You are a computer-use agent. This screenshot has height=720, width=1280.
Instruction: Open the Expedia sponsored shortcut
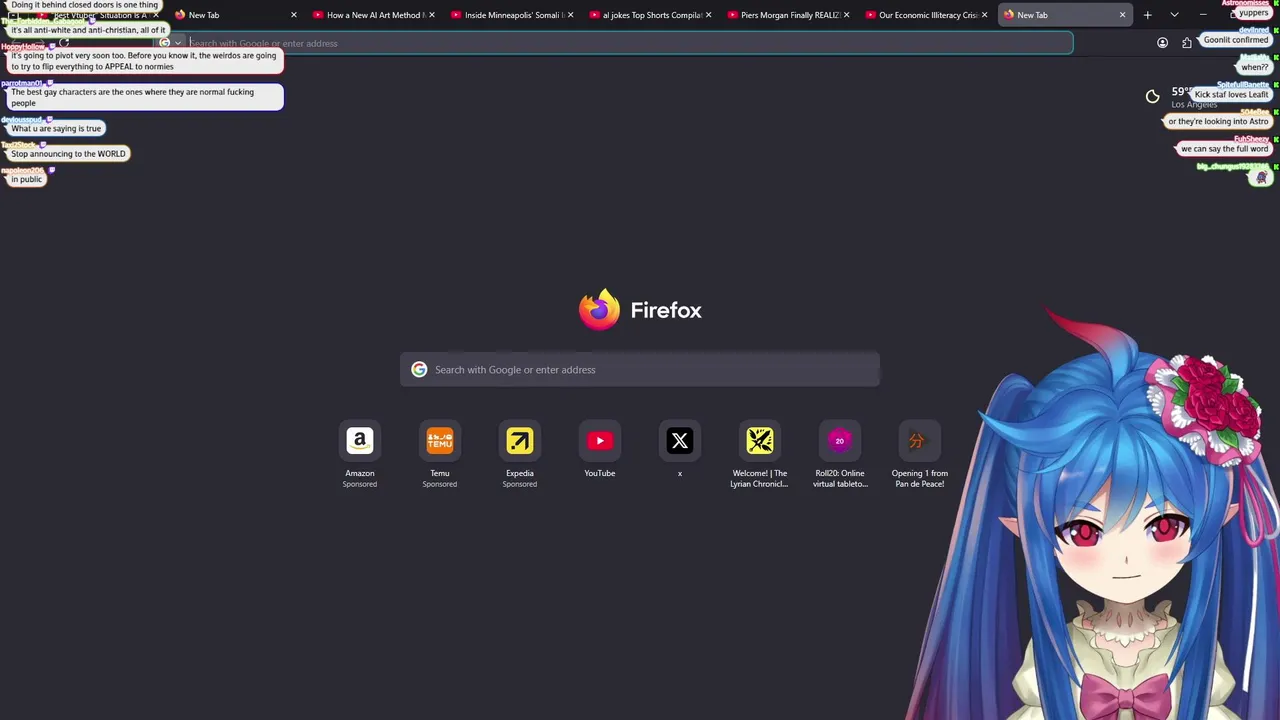coord(520,441)
